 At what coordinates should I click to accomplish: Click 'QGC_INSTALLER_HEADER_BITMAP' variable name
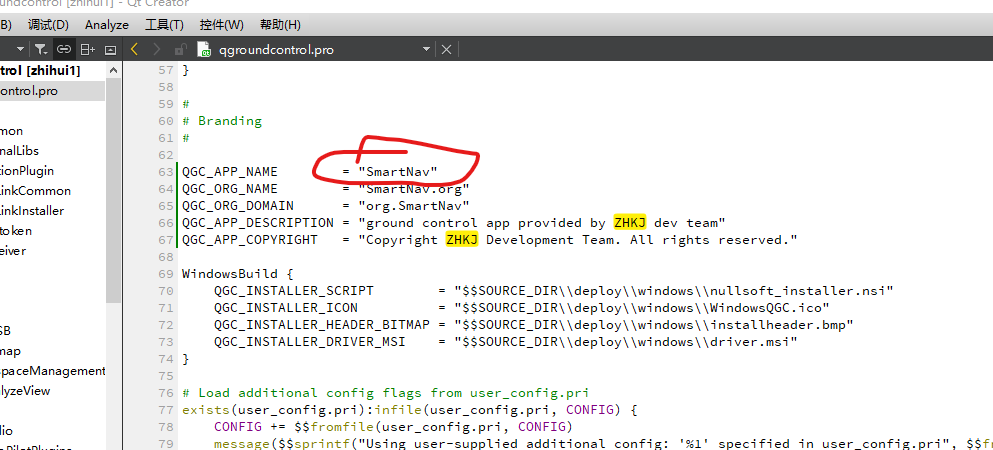(x=321, y=325)
